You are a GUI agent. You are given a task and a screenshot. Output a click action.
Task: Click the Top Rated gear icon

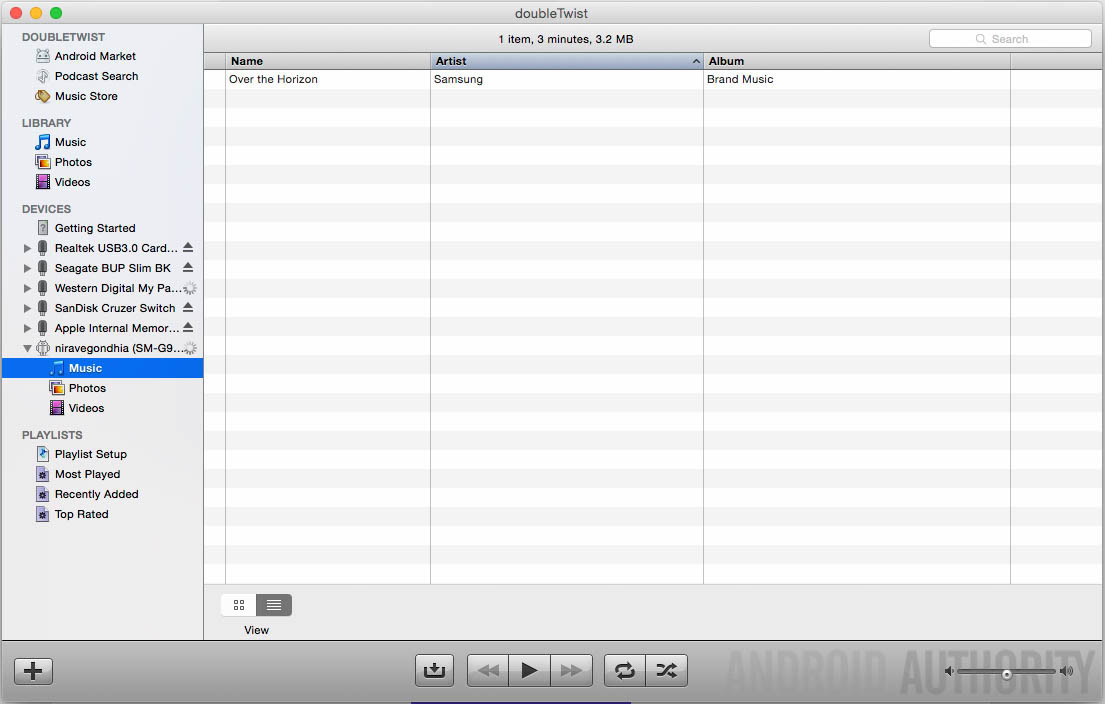click(x=43, y=514)
